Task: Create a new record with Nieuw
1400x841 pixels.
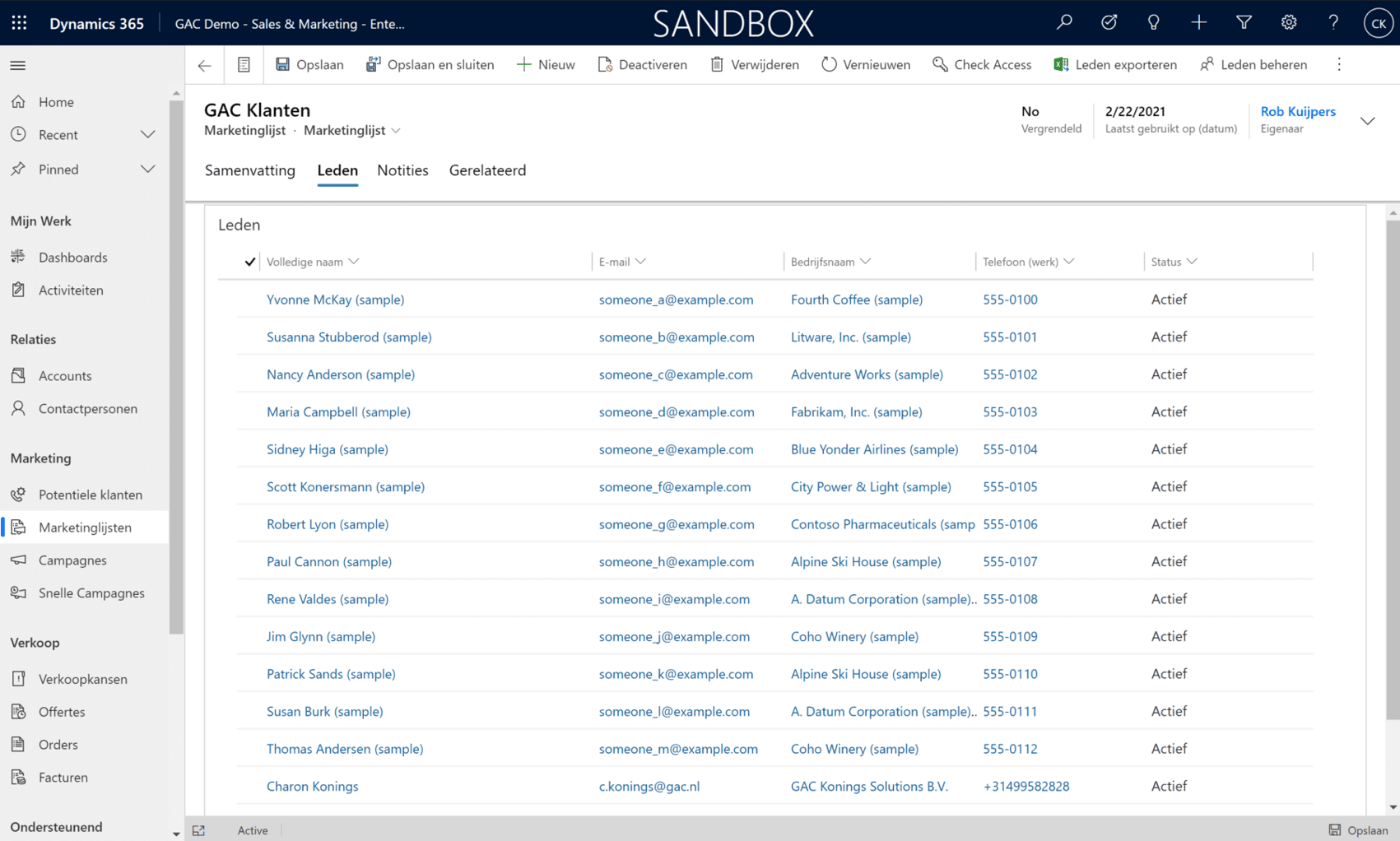Action: click(546, 64)
